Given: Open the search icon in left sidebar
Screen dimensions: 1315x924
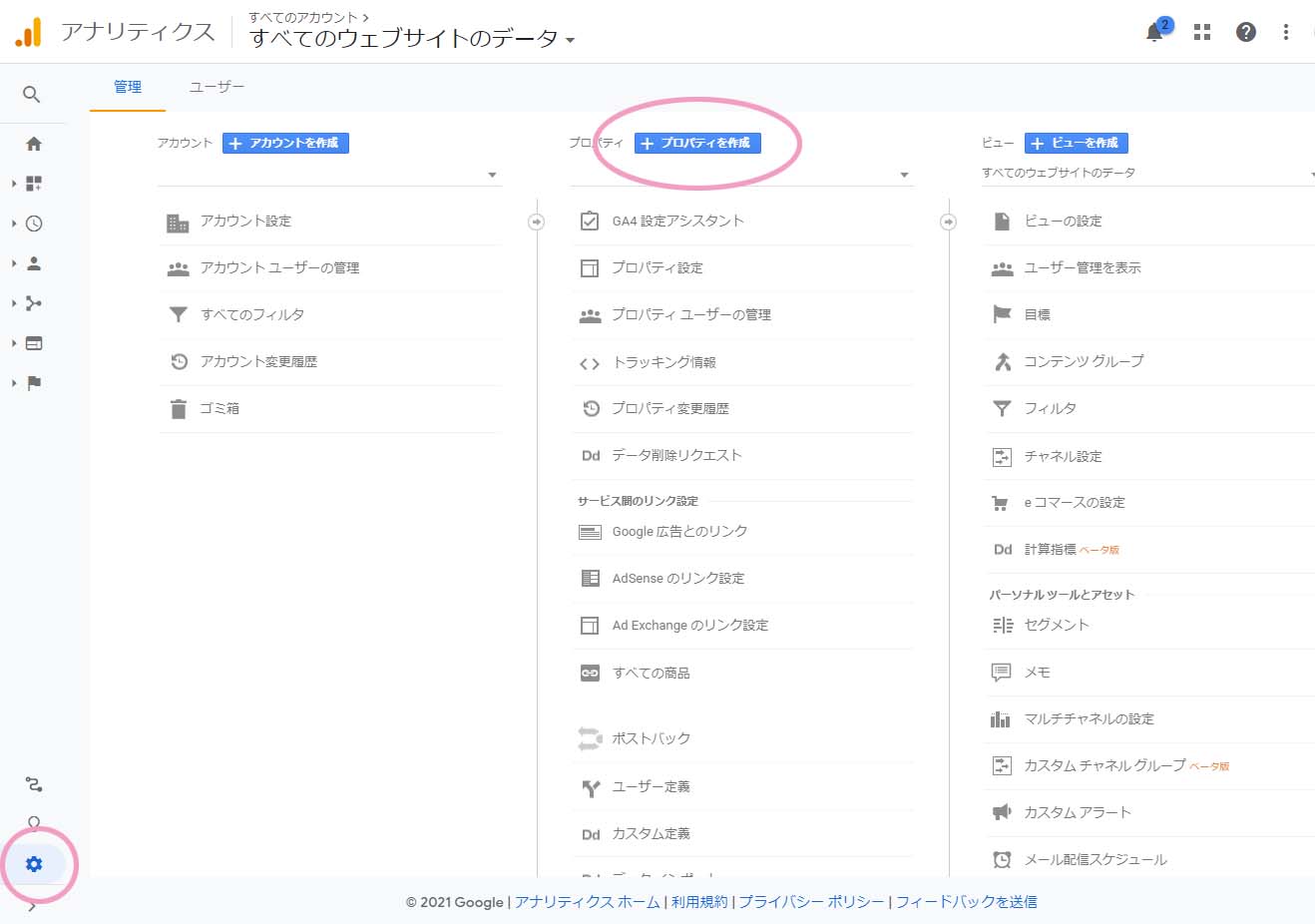Looking at the screenshot, I should (32, 95).
